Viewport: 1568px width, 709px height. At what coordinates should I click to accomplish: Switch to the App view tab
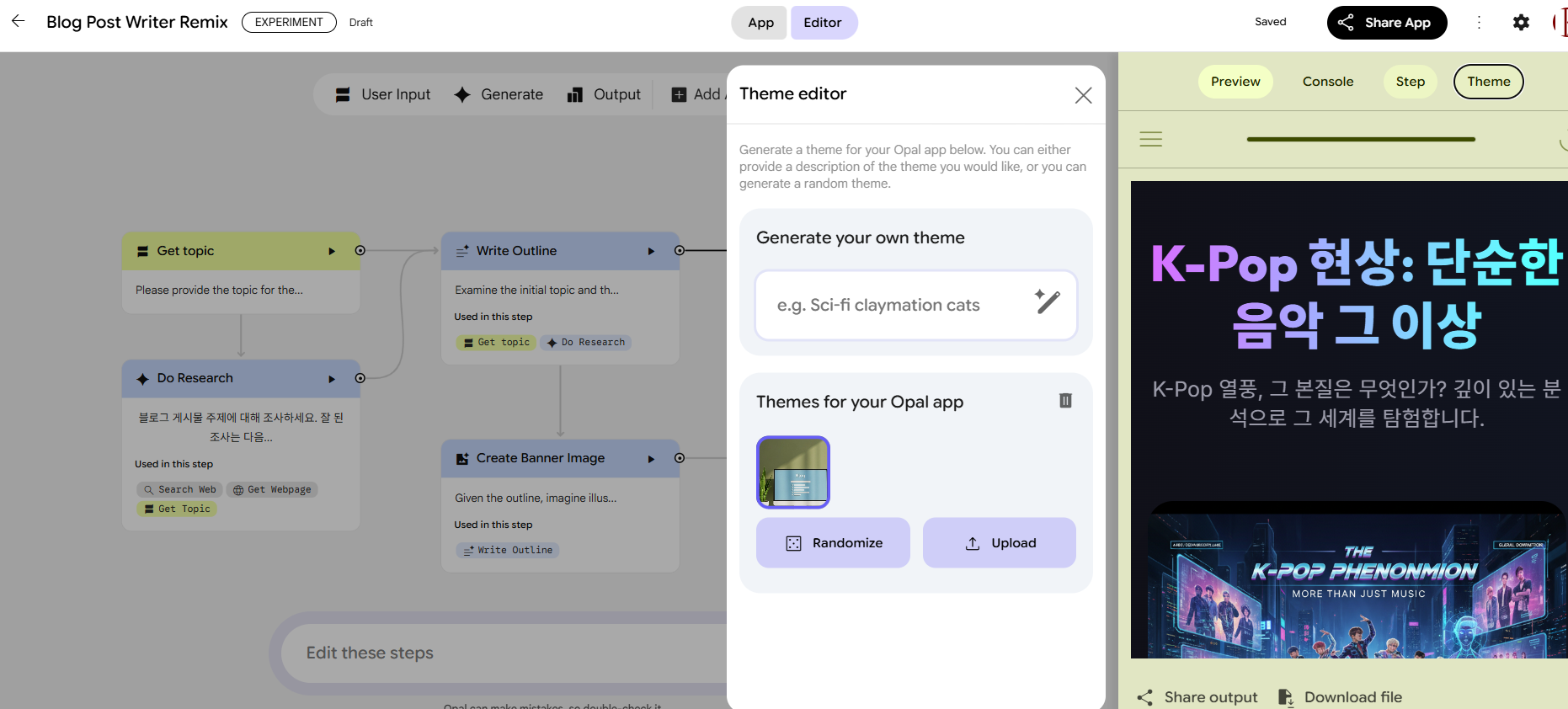[x=760, y=23]
